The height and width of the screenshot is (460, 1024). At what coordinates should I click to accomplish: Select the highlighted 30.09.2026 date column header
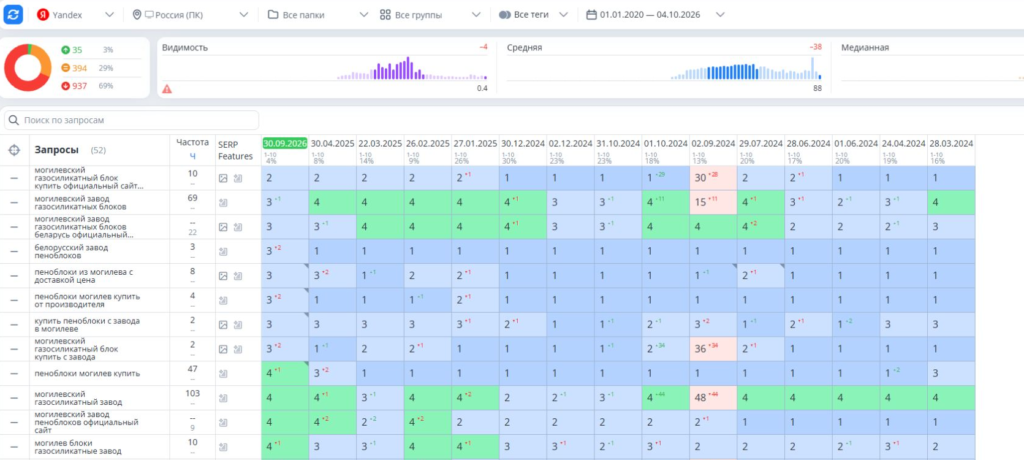pyautogui.click(x=285, y=143)
